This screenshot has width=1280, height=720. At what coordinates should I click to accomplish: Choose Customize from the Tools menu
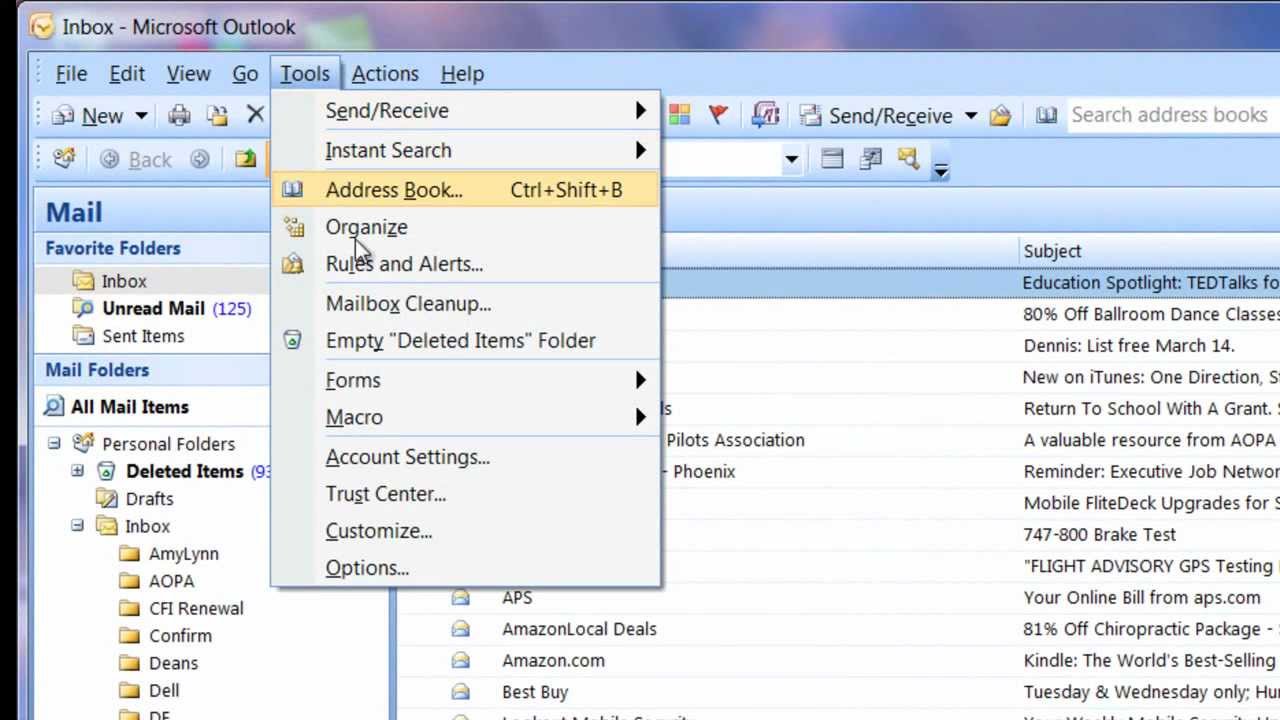466,531
